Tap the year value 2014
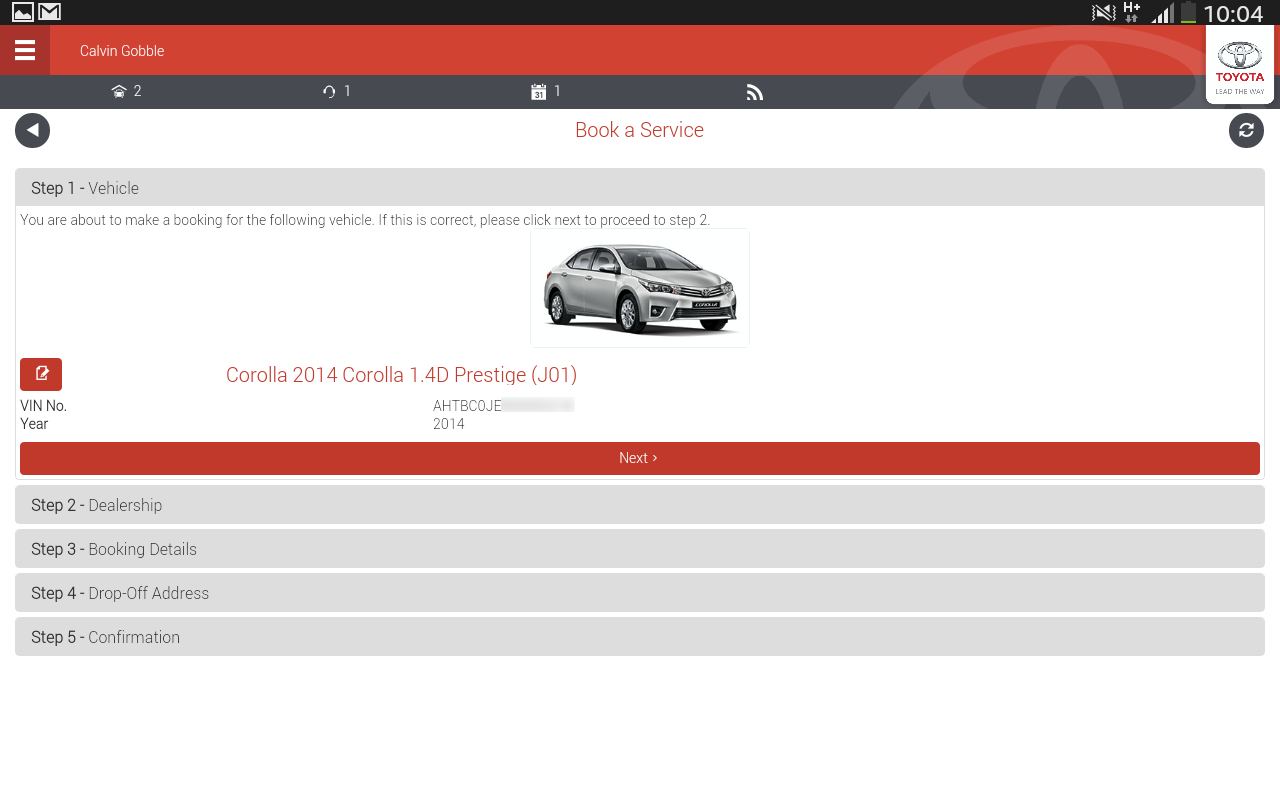 coord(449,424)
